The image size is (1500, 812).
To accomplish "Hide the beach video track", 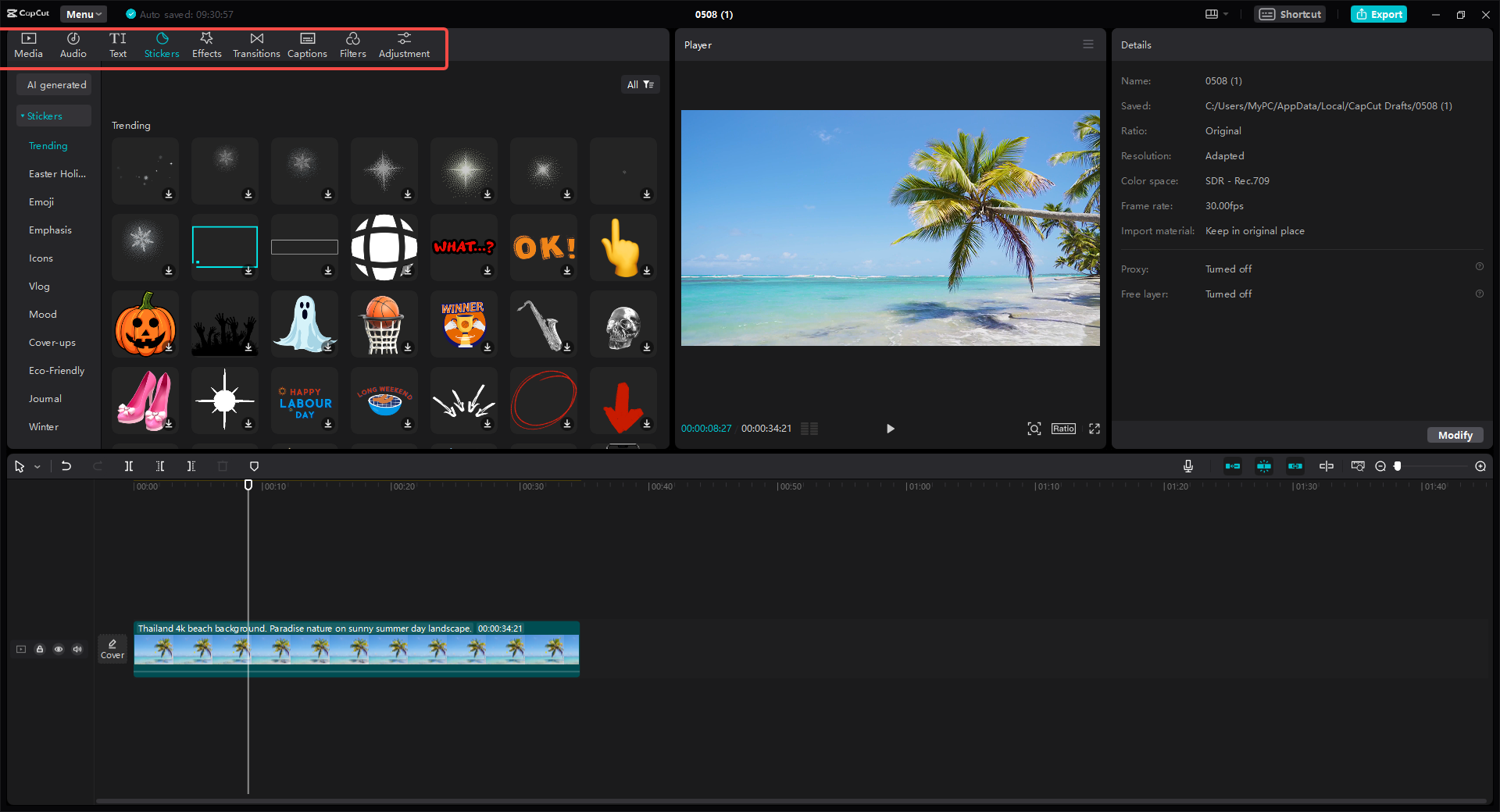I will coord(59,649).
